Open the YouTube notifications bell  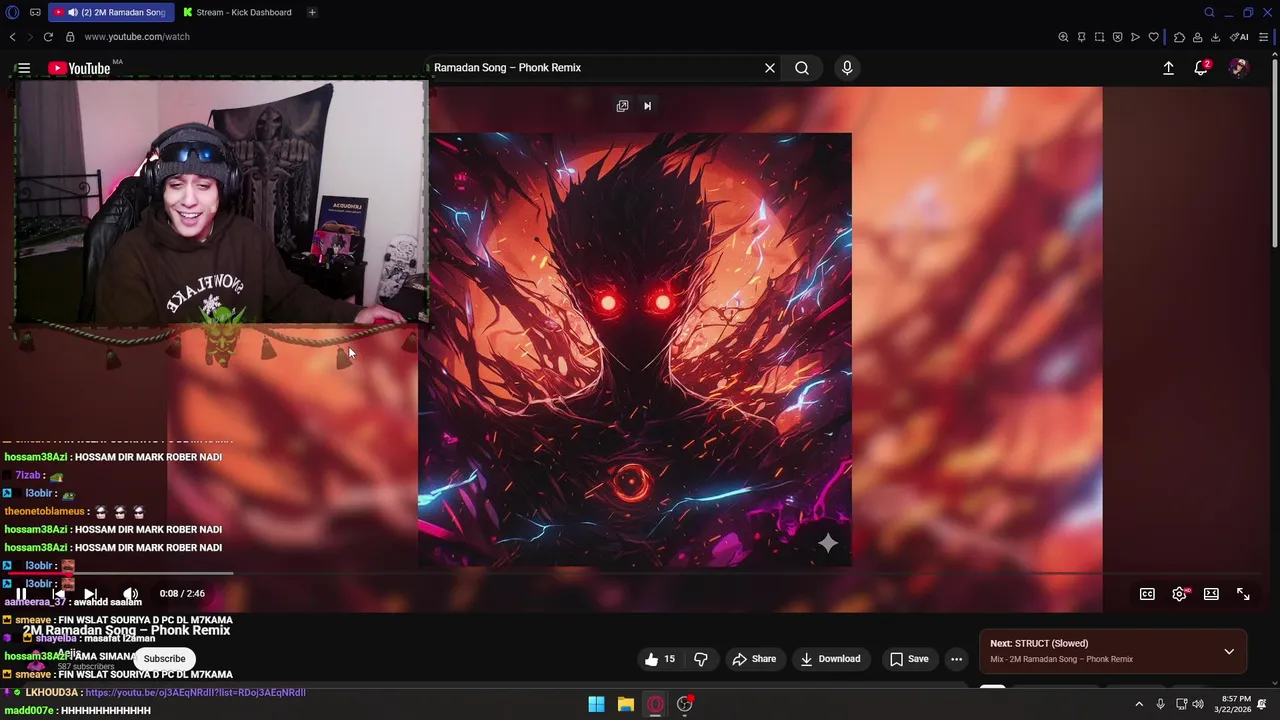[x=1201, y=68]
